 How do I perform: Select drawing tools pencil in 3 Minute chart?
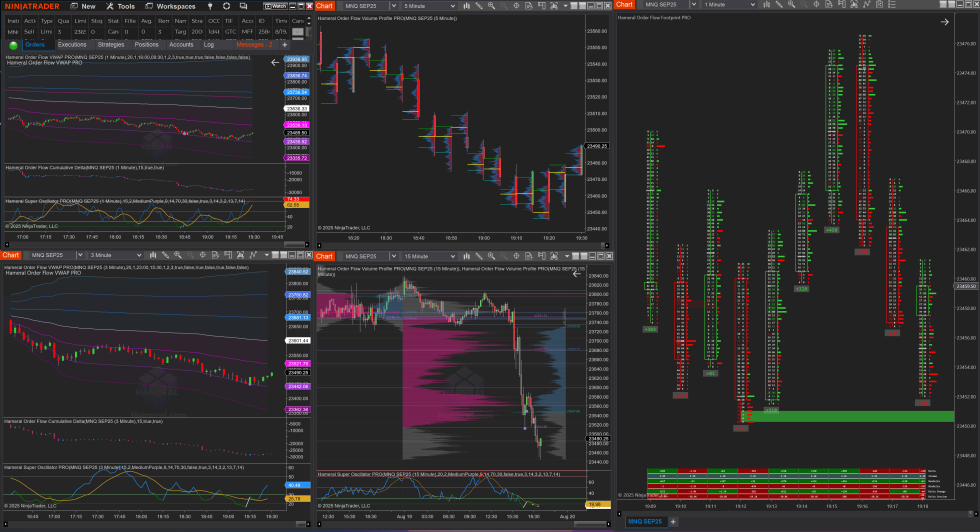coord(165,255)
